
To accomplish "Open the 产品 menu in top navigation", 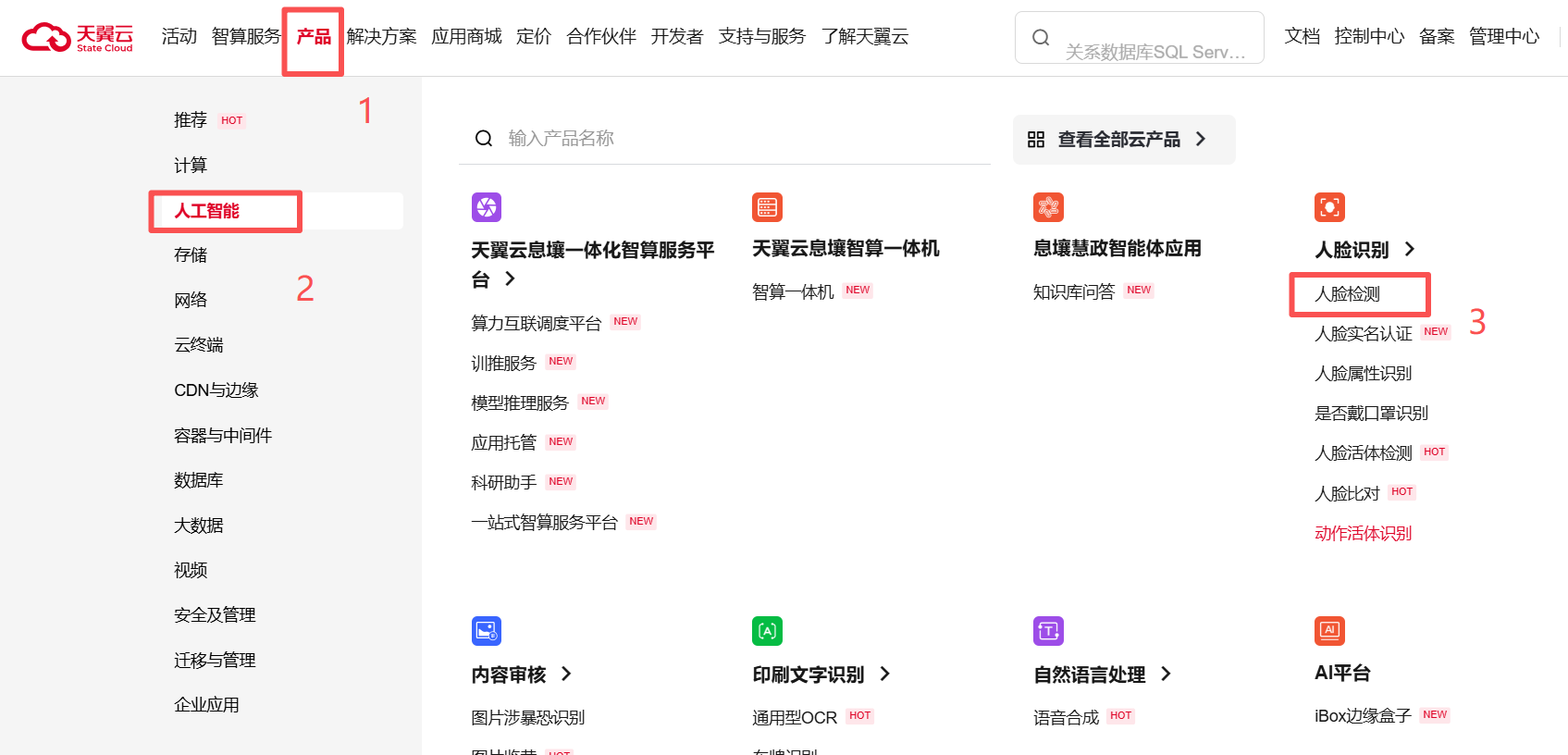I will [x=314, y=37].
